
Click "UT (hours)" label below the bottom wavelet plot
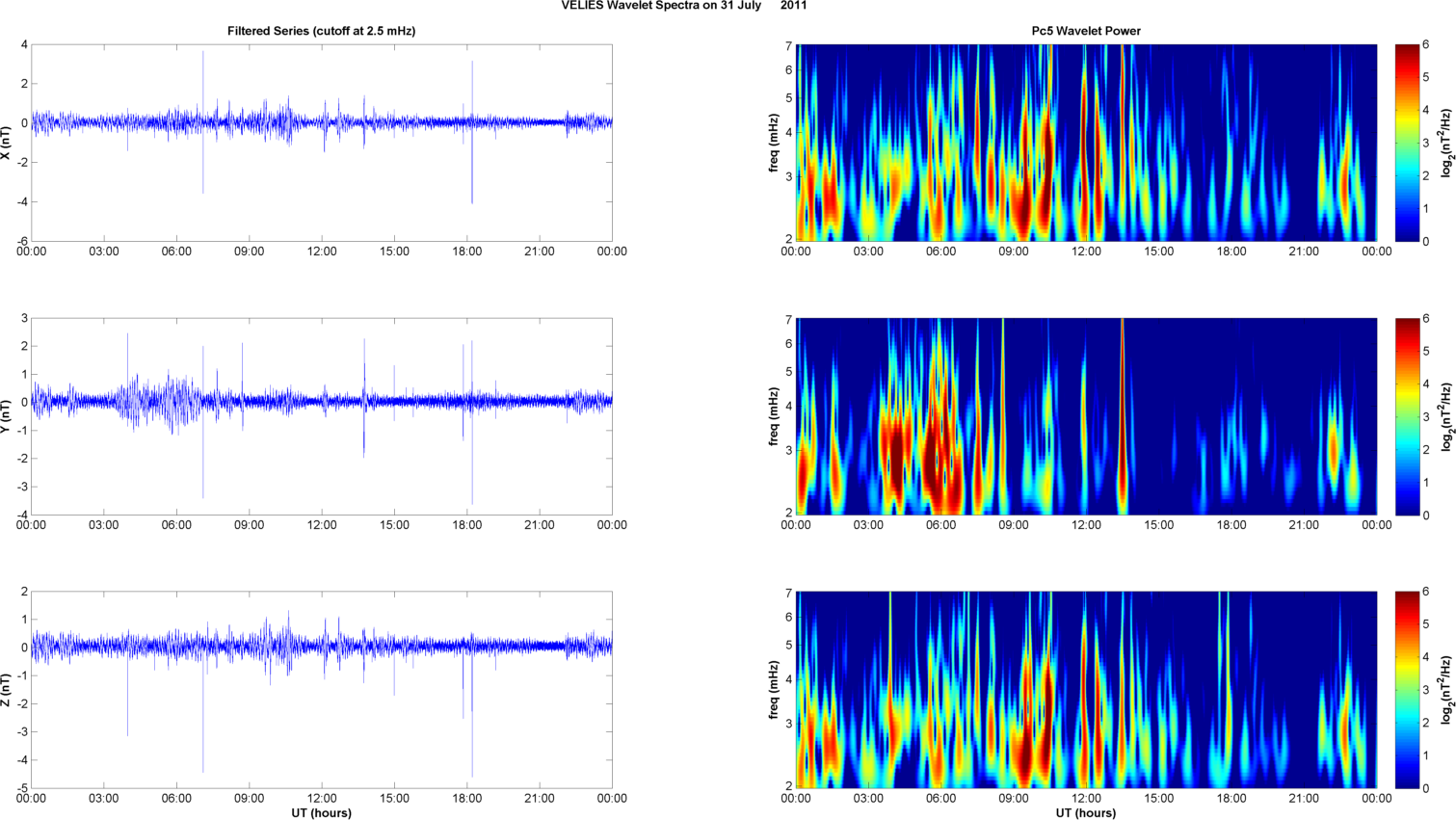point(1086,813)
